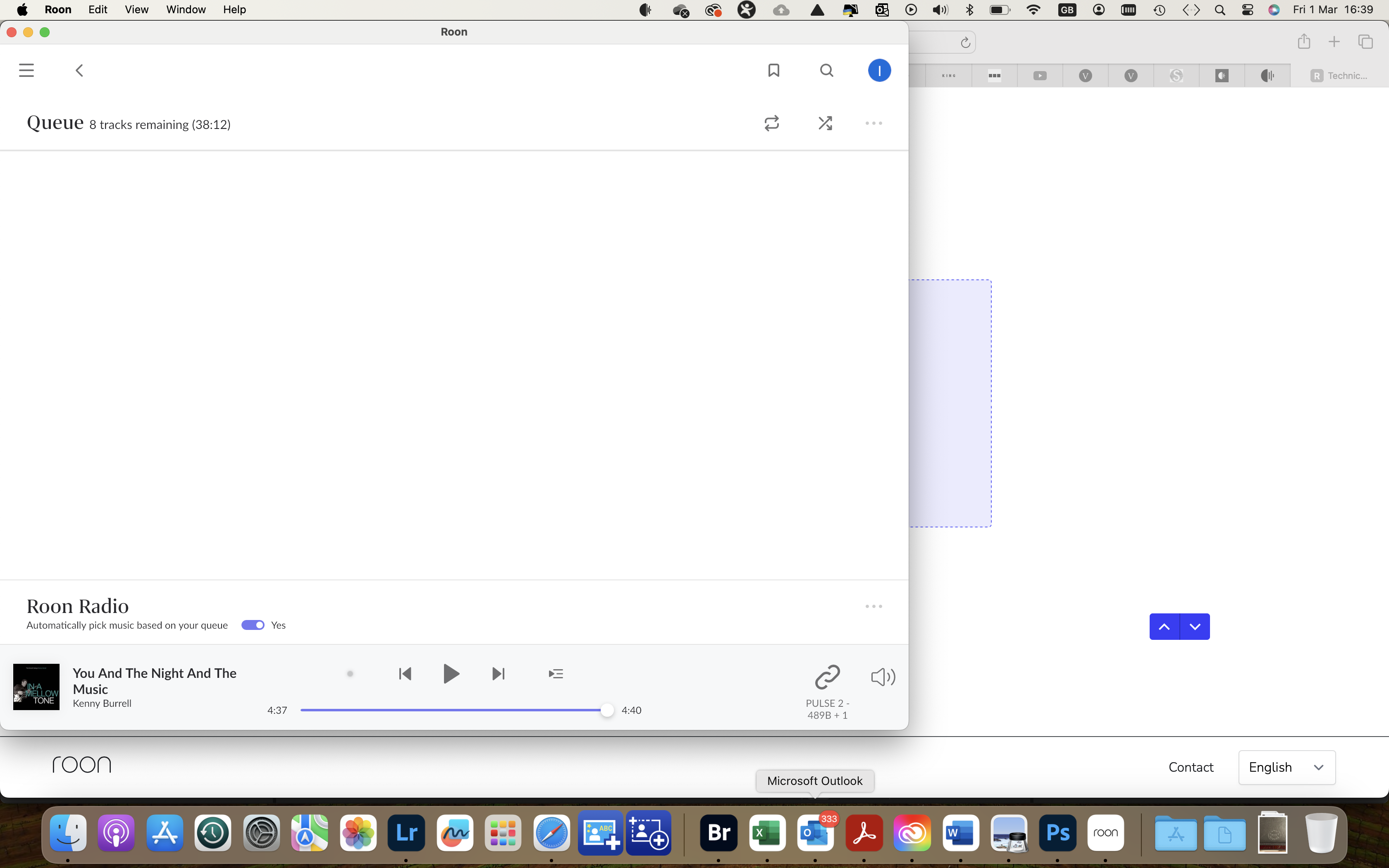The width and height of the screenshot is (1389, 868).
Task: Skip to previous track
Action: point(405,674)
